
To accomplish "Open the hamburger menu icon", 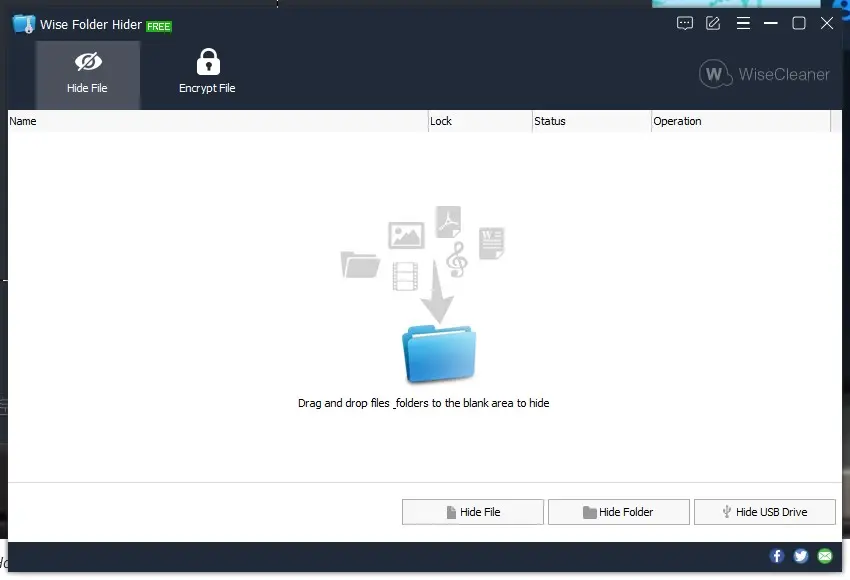I will pos(743,23).
